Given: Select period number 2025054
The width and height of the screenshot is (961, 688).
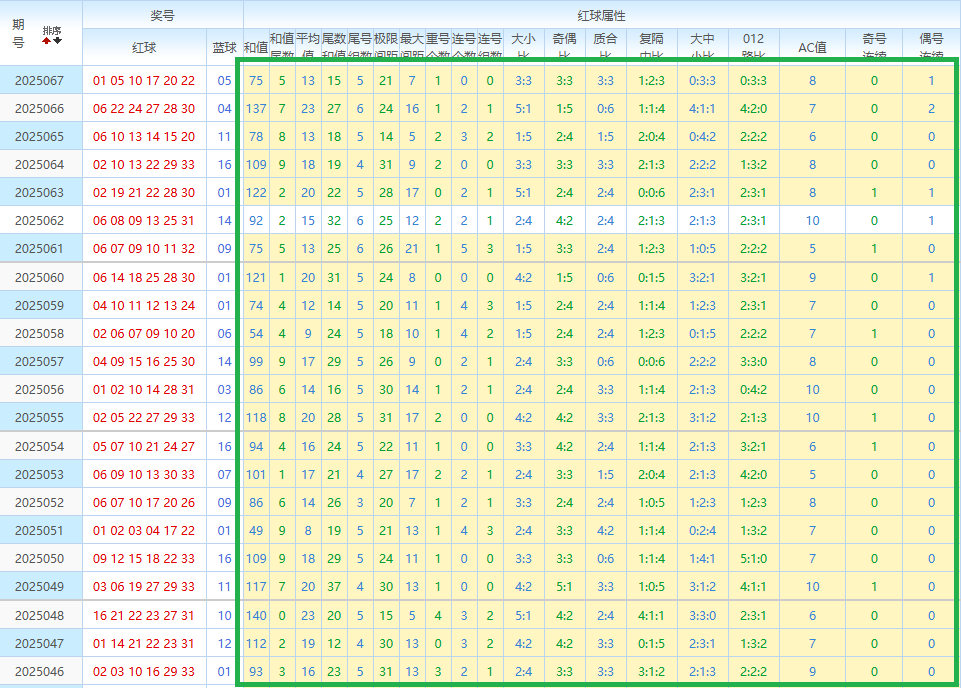Looking at the screenshot, I should pos(39,447).
